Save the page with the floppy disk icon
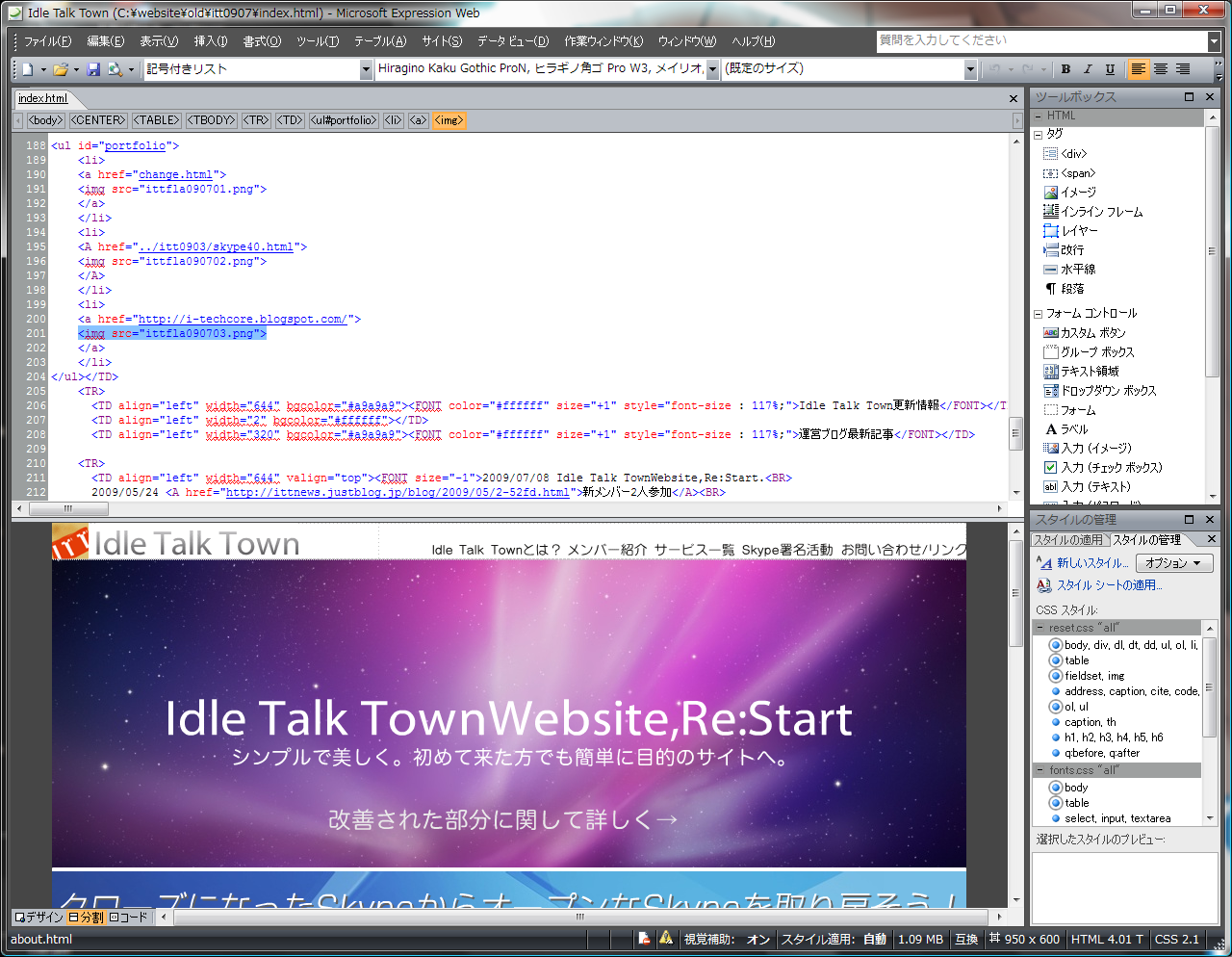The width and height of the screenshot is (1232, 957). (93, 69)
